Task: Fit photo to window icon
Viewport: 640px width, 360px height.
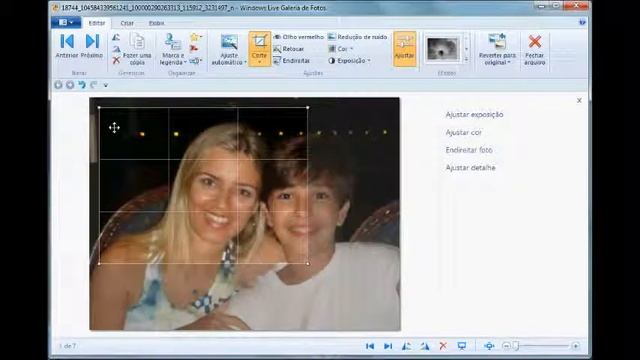Action: tap(489, 346)
